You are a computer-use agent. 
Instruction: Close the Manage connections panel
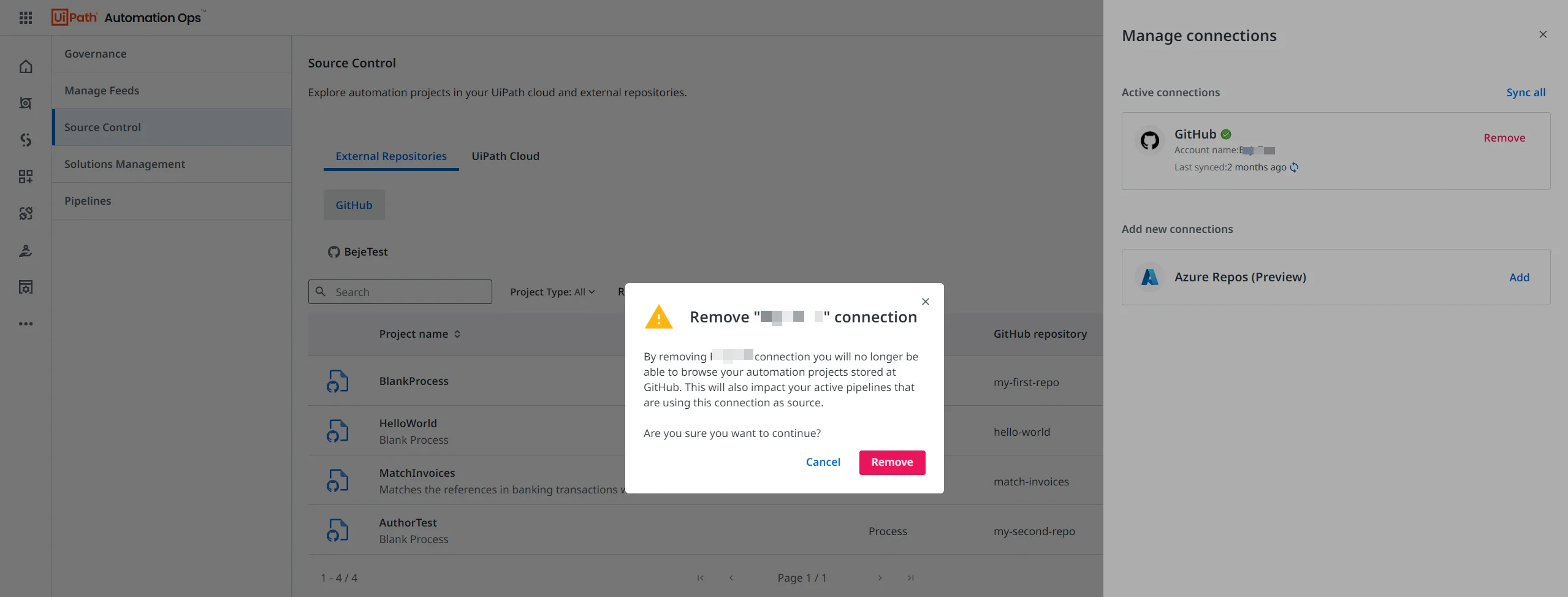click(x=1543, y=35)
